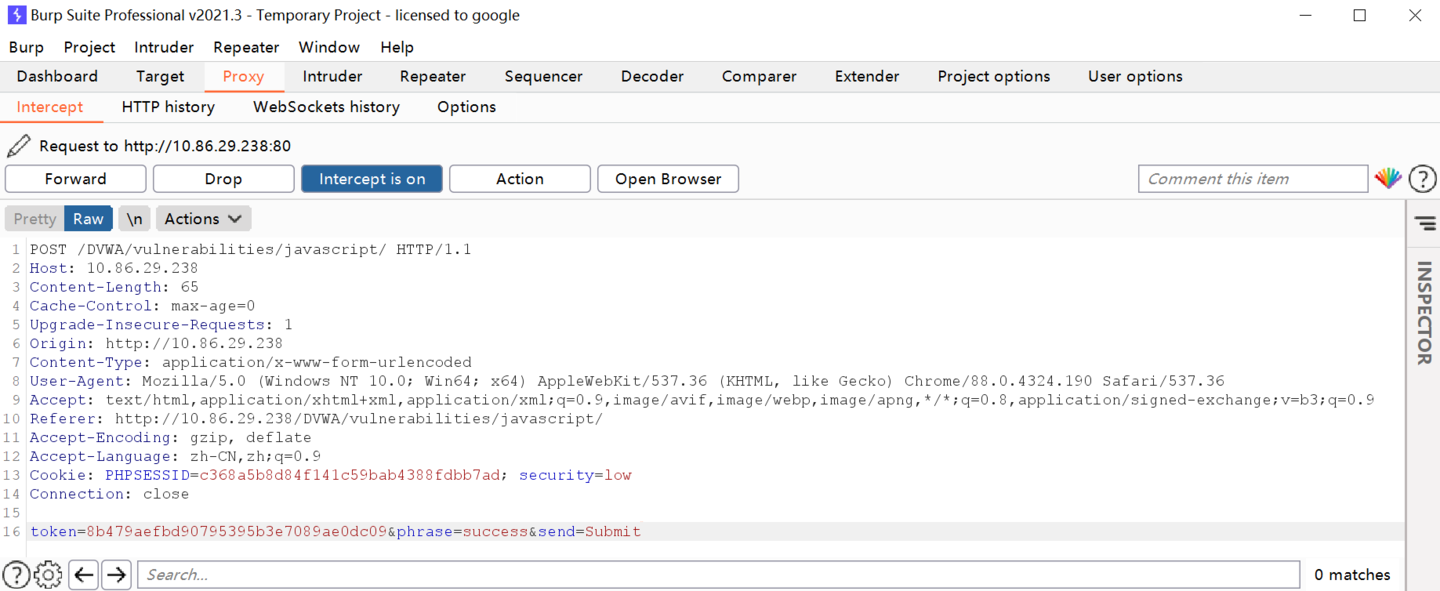Viewport: 1440px width, 591px height.
Task: Open the Intruder menu in menu bar
Action: click(x=164, y=47)
